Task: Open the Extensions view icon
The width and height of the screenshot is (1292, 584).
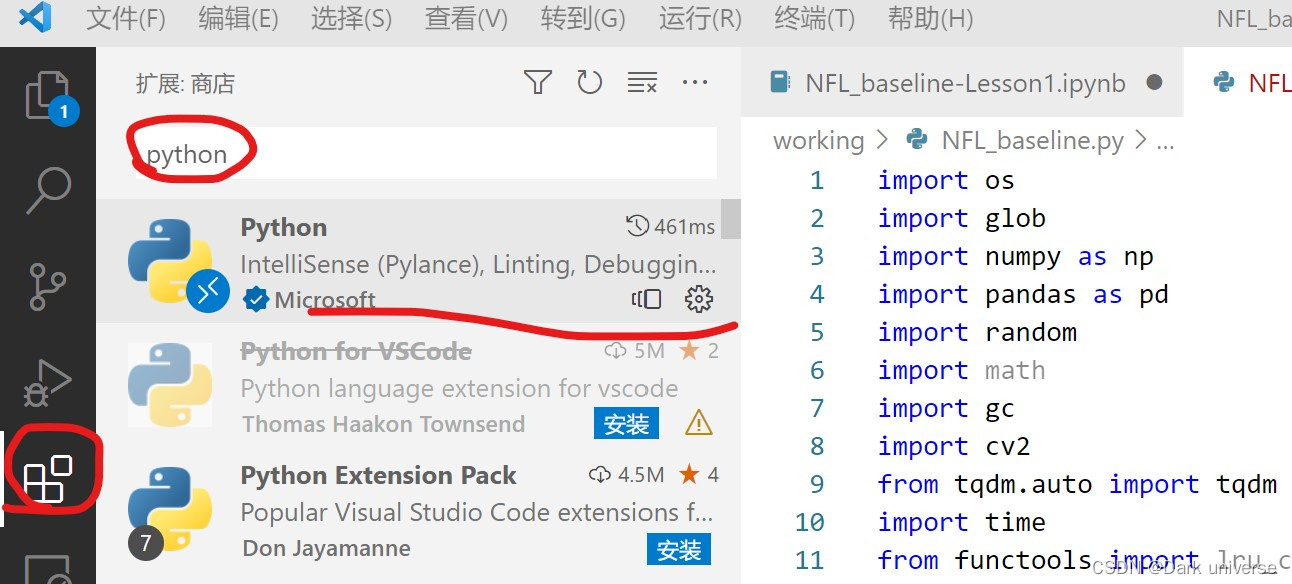Action: click(x=48, y=478)
